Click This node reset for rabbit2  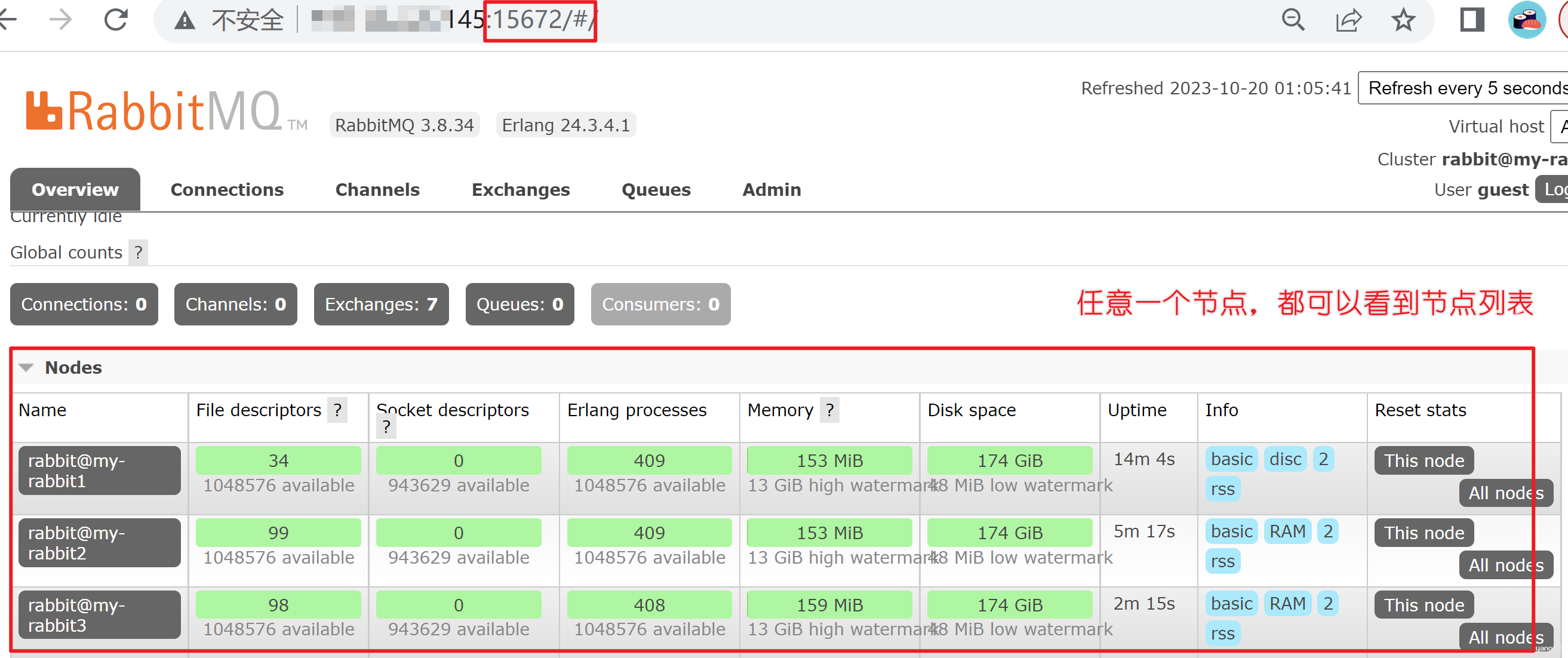[x=1424, y=533]
